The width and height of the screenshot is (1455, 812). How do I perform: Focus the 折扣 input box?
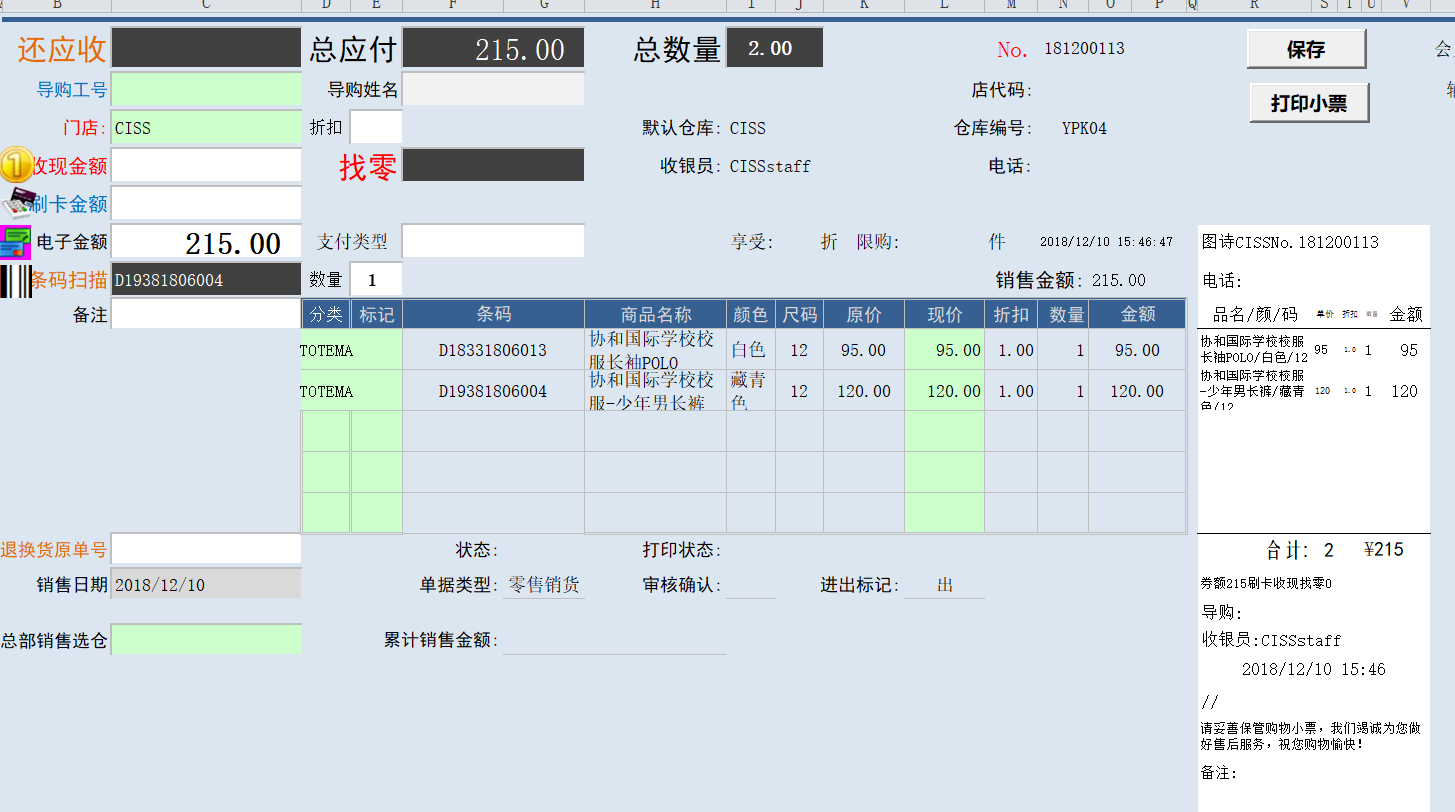376,128
